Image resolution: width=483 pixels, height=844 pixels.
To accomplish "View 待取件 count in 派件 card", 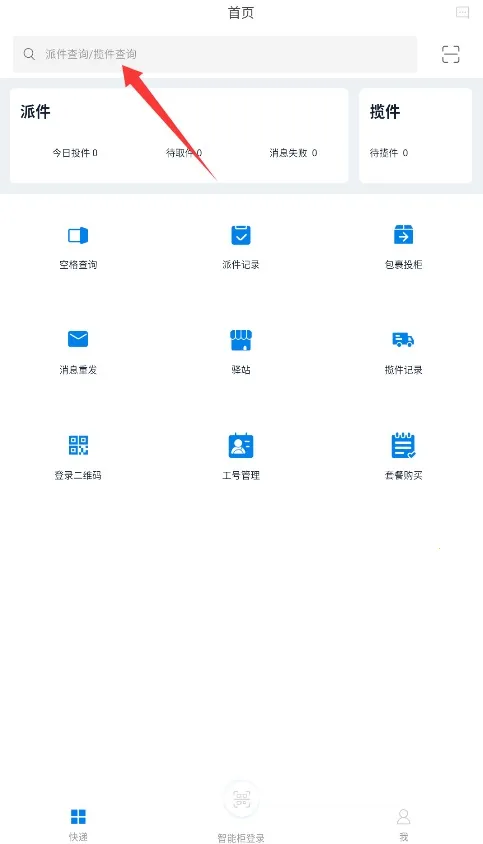I will tap(184, 153).
